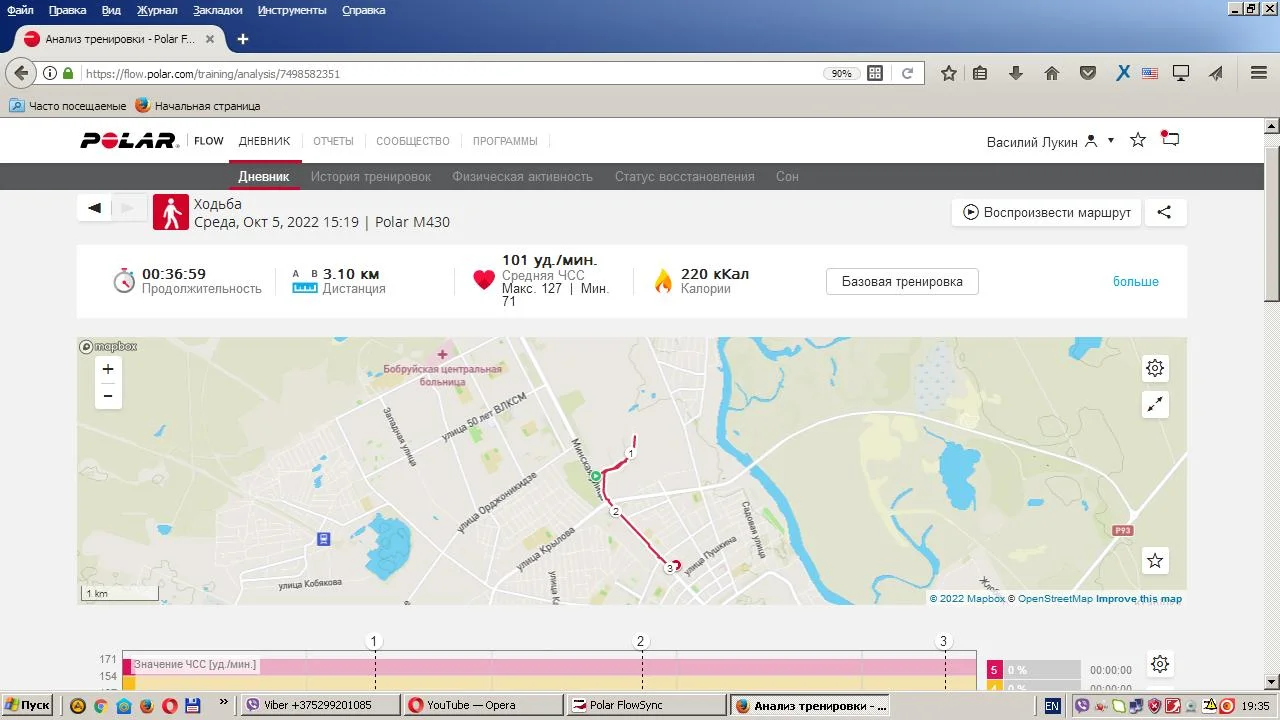
Task: Open ОТЧЕТЫ in Polar navigation
Action: tap(333, 141)
